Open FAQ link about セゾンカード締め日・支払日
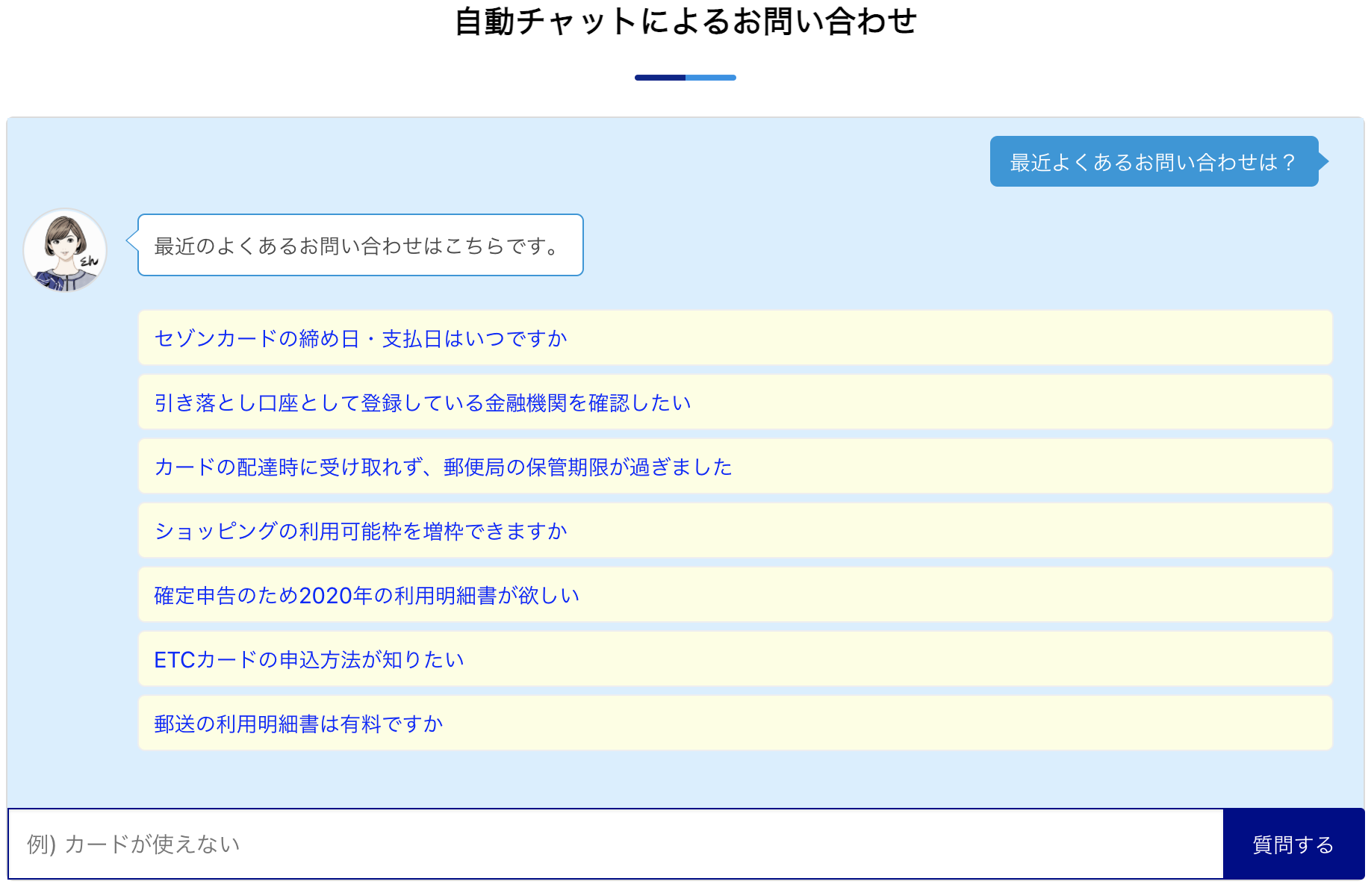 [x=361, y=337]
